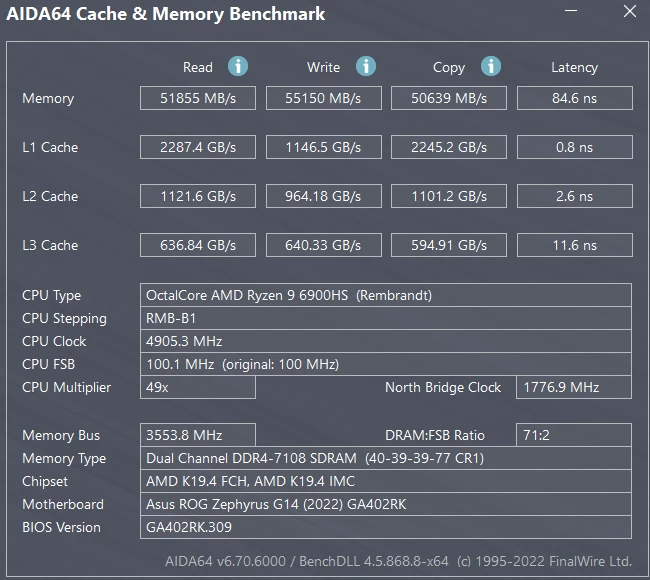Click the North Bridge Clock 1776.9 MHz field
The width and height of the screenshot is (650, 580).
tap(574, 387)
